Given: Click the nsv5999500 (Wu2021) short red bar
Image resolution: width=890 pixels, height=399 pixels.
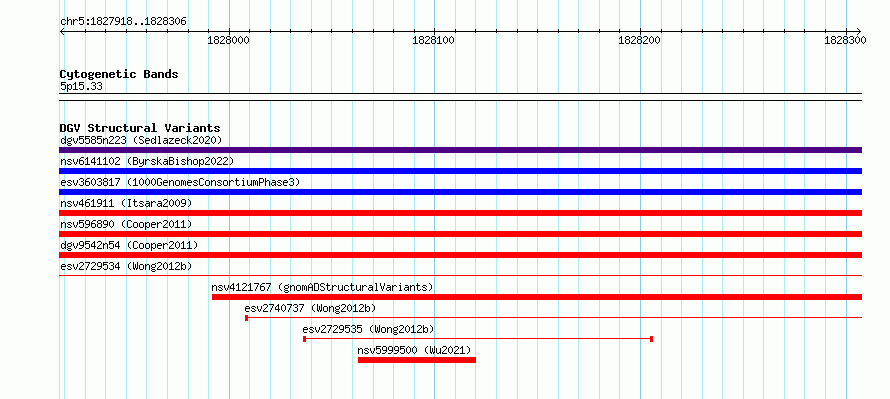Looking at the screenshot, I should [417, 360].
